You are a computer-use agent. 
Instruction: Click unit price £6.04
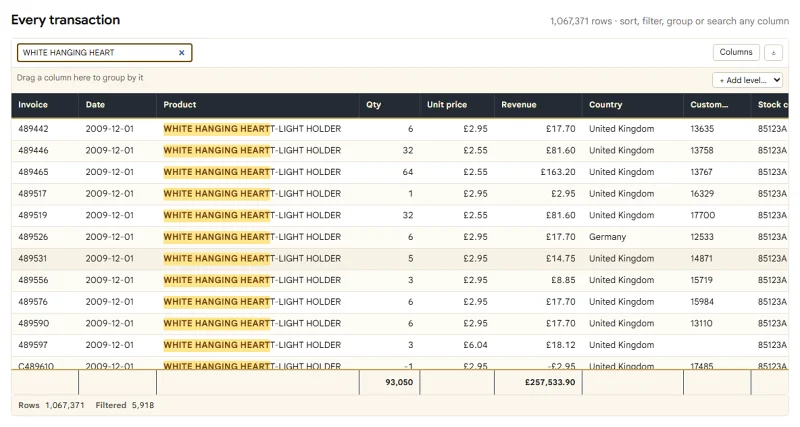pos(475,345)
